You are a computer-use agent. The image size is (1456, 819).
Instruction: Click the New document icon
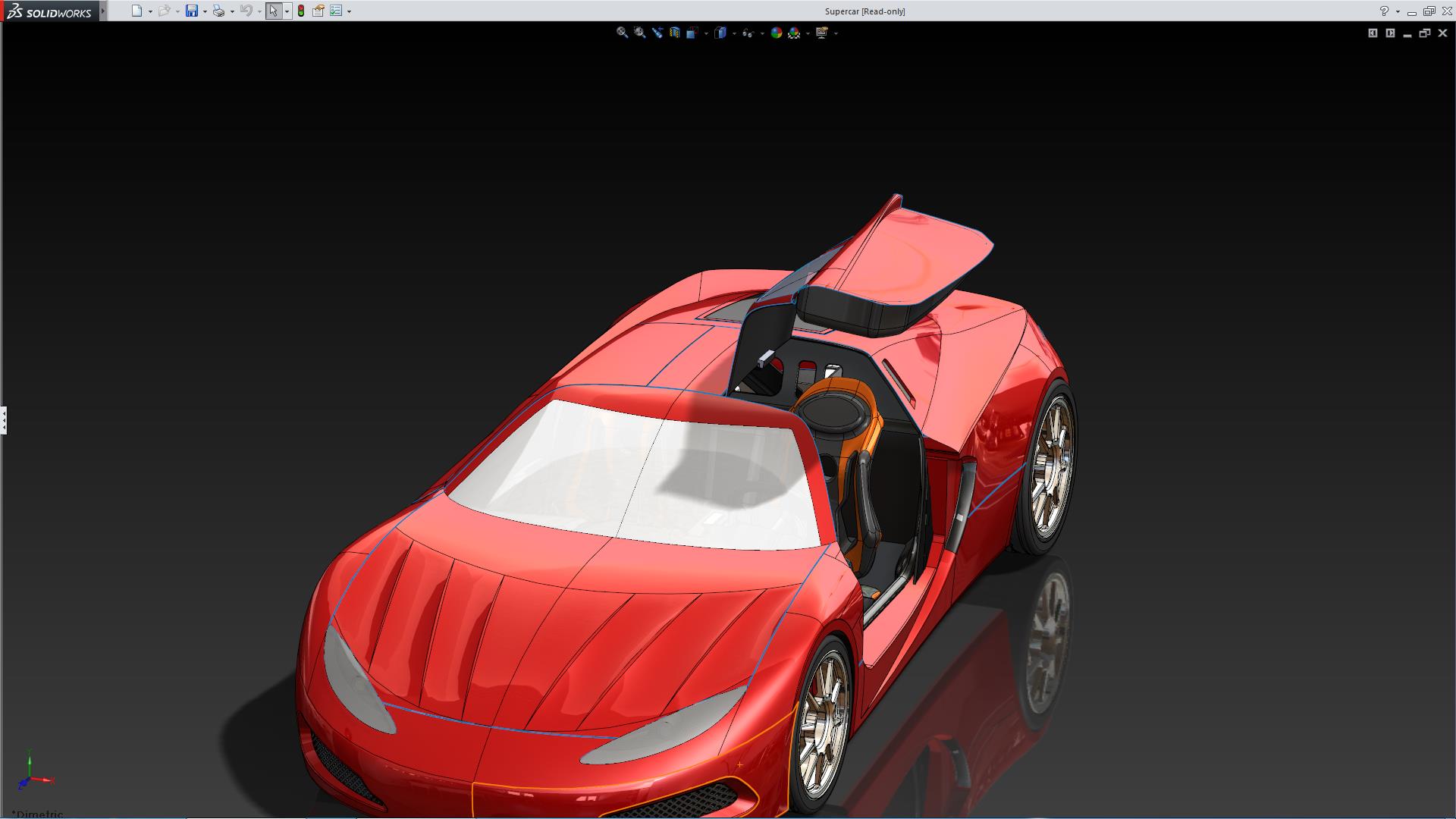(136, 11)
